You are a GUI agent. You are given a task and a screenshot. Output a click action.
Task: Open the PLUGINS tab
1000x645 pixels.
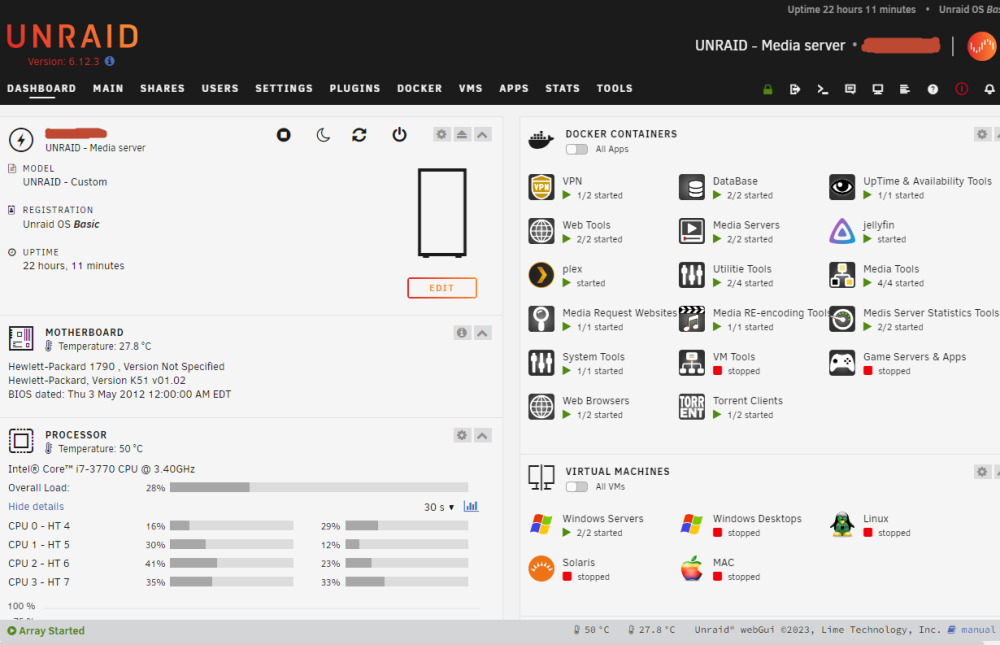pyautogui.click(x=355, y=89)
